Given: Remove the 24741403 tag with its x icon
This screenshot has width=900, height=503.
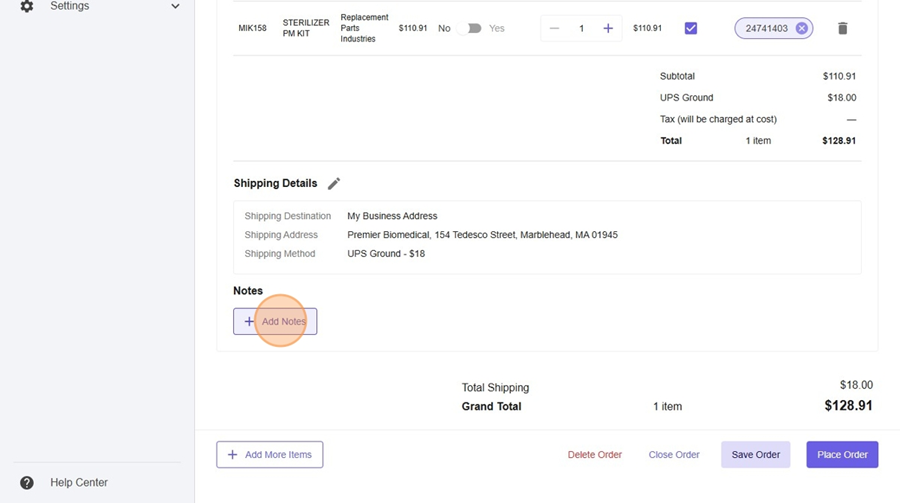Looking at the screenshot, I should point(801,29).
